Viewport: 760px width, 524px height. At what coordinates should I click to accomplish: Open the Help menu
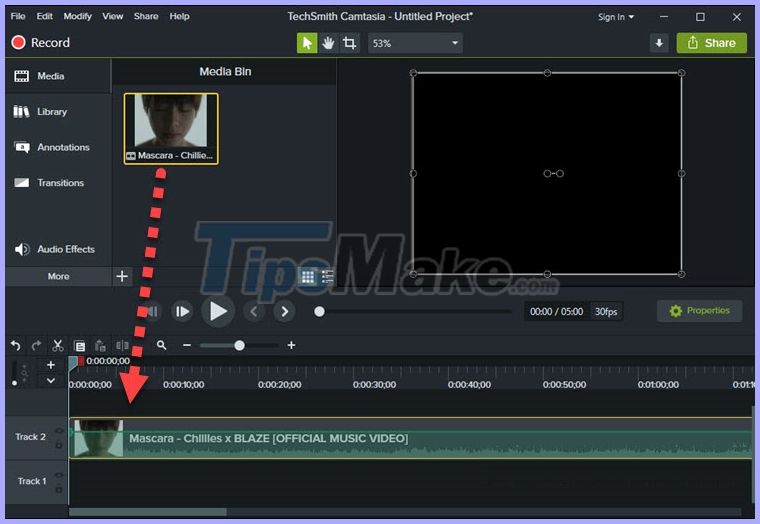coord(179,16)
